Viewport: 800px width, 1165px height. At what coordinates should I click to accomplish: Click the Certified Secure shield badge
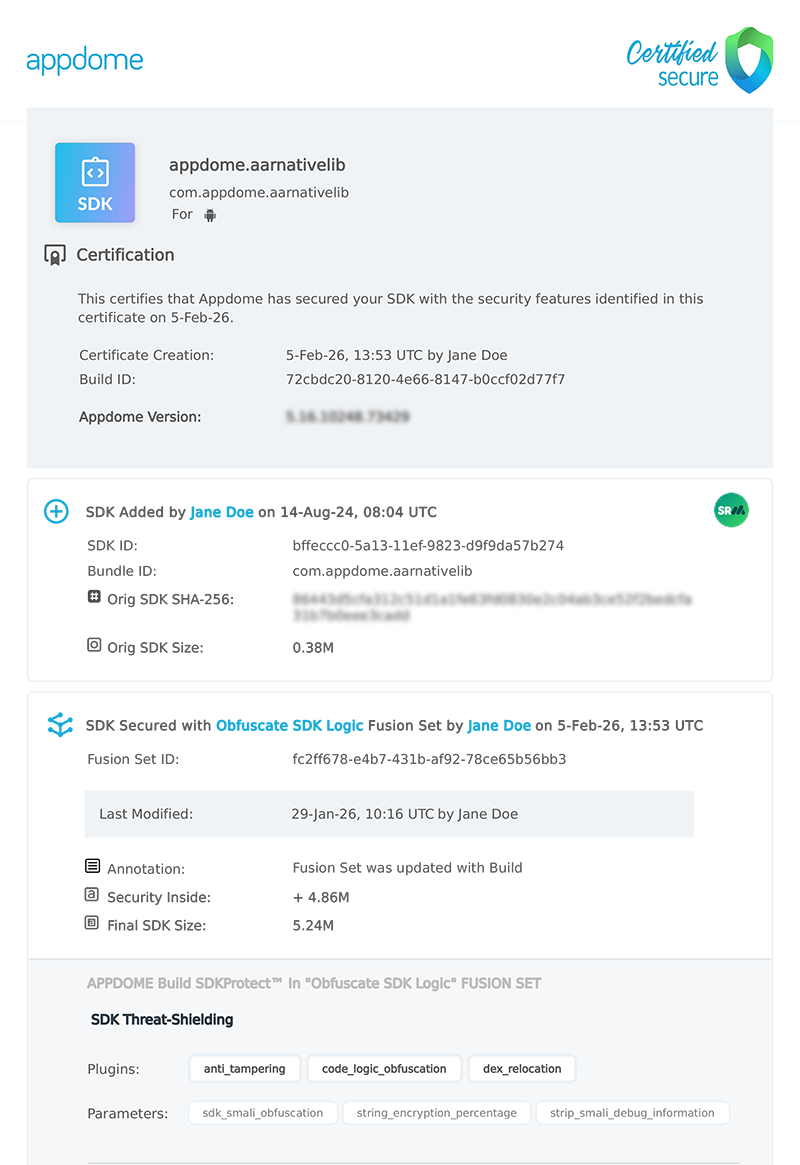coord(748,60)
